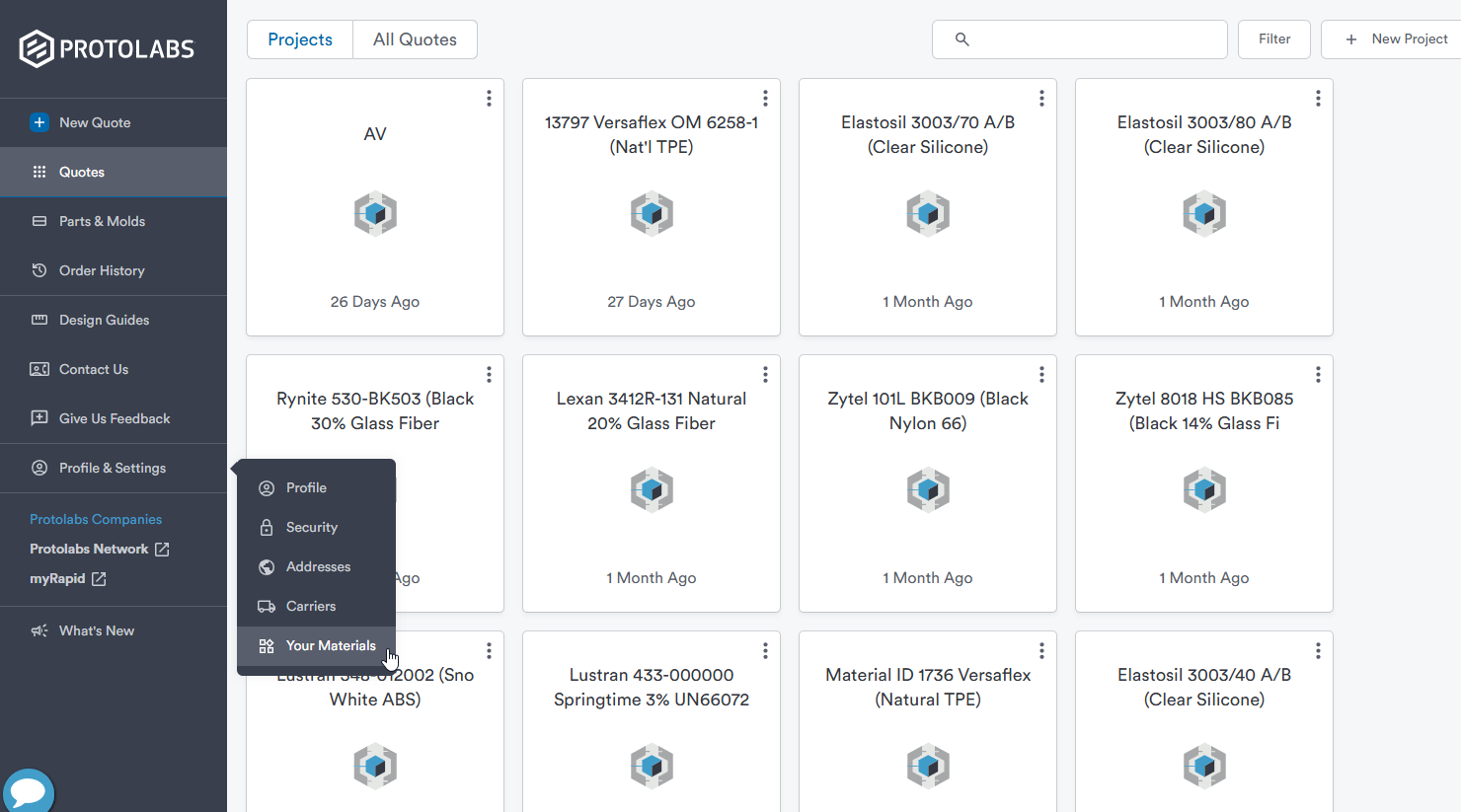This screenshot has height=812, width=1461.
Task: Select Addresses in the profile submenu
Action: pos(318,567)
